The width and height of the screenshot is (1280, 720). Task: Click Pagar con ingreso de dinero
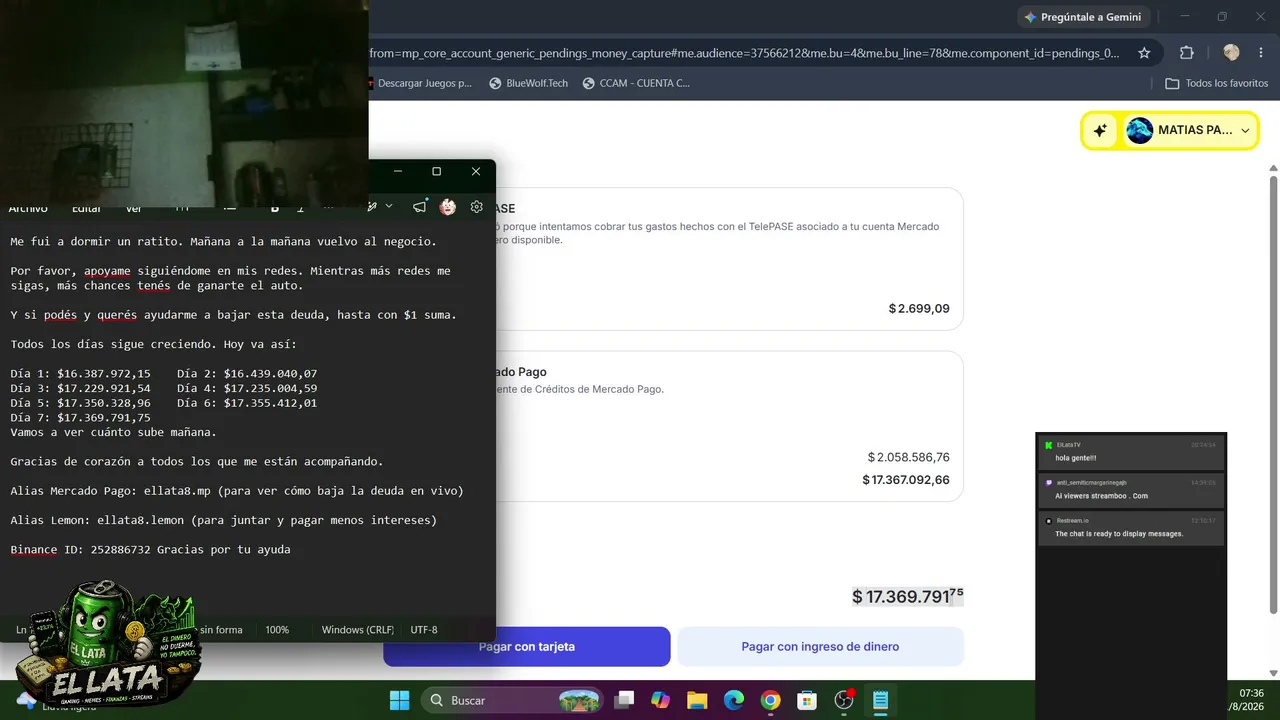tap(820, 647)
